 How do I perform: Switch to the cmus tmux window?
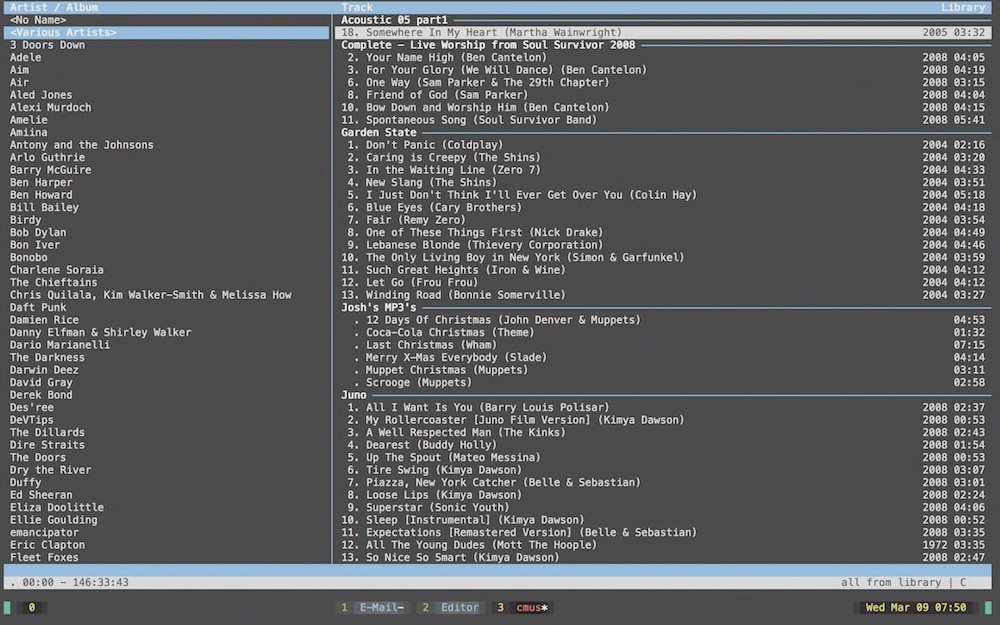(x=524, y=608)
